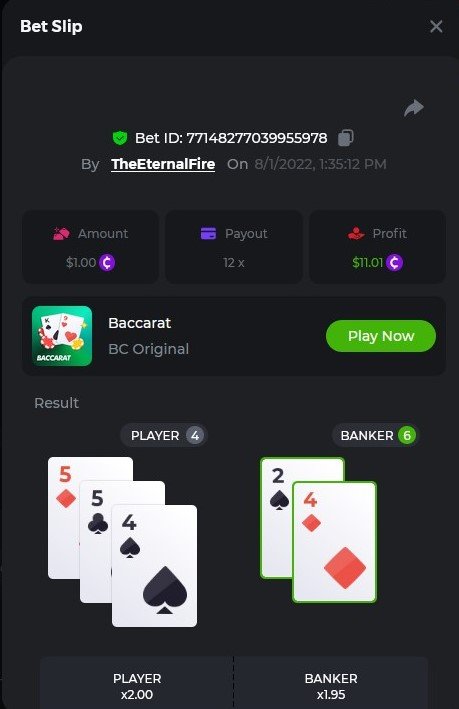
Task: Open TheEternalFire user profile link
Action: click(x=163, y=164)
